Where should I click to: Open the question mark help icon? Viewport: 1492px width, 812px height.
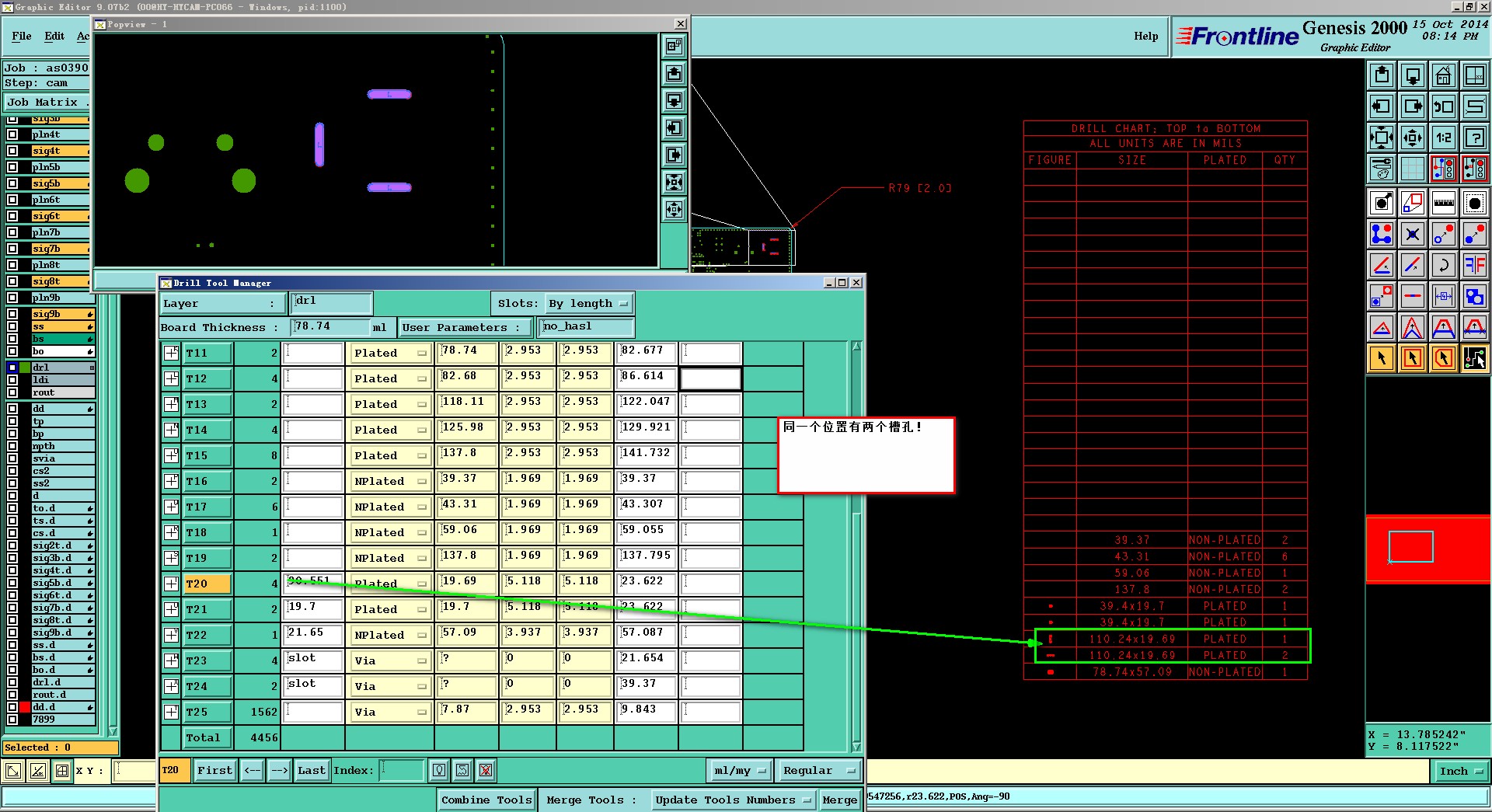[1475, 138]
